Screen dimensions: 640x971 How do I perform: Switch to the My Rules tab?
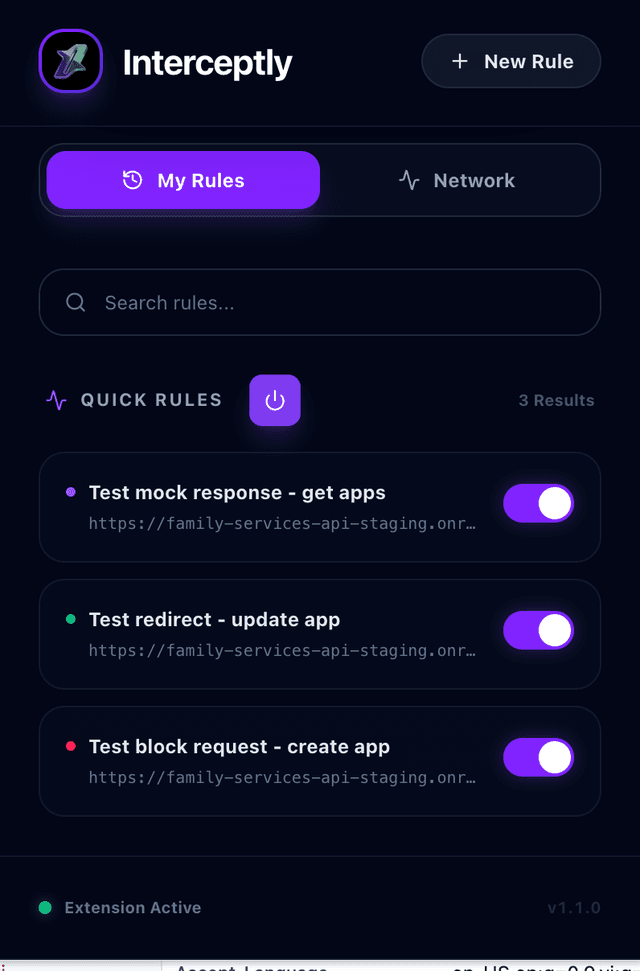[183, 180]
